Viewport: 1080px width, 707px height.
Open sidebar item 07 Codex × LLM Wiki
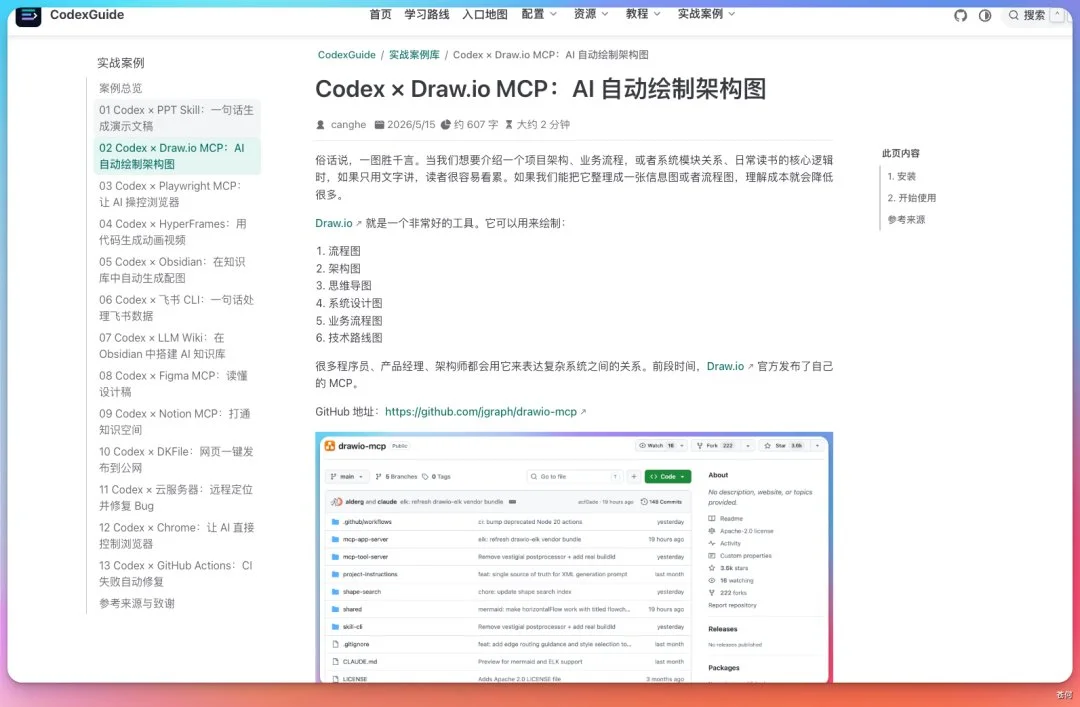coord(177,345)
